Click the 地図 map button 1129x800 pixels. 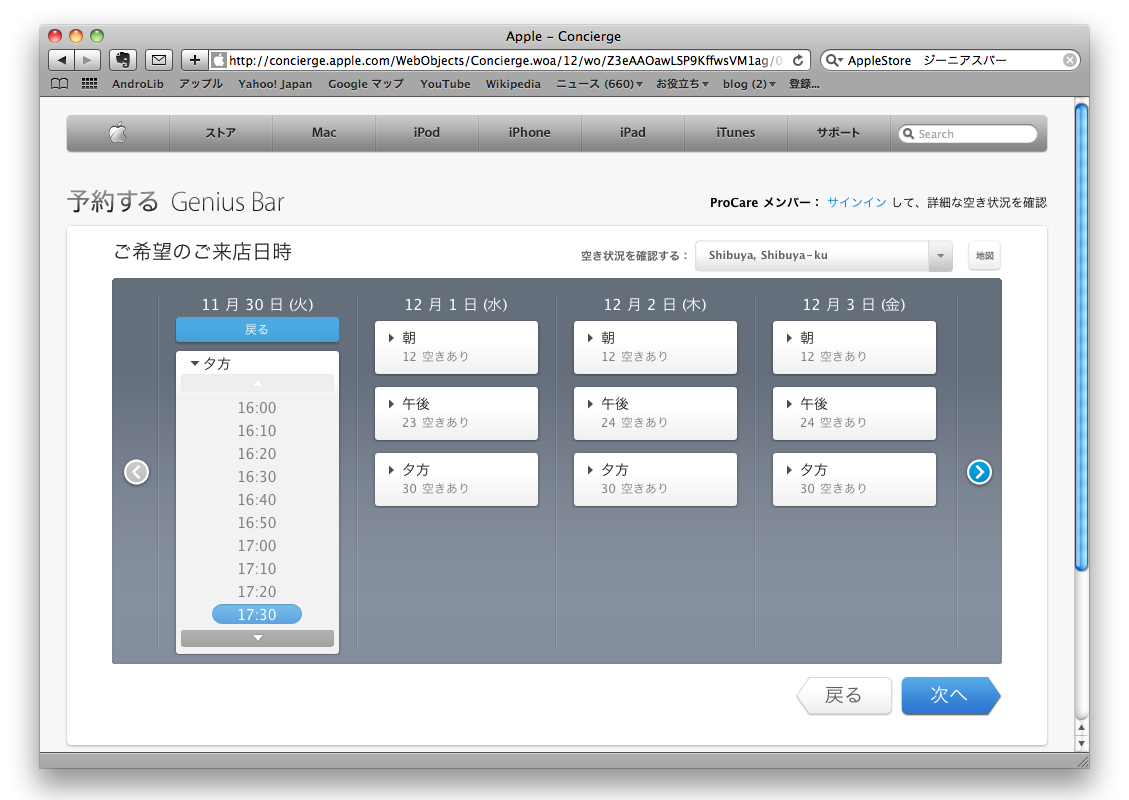[x=984, y=256]
